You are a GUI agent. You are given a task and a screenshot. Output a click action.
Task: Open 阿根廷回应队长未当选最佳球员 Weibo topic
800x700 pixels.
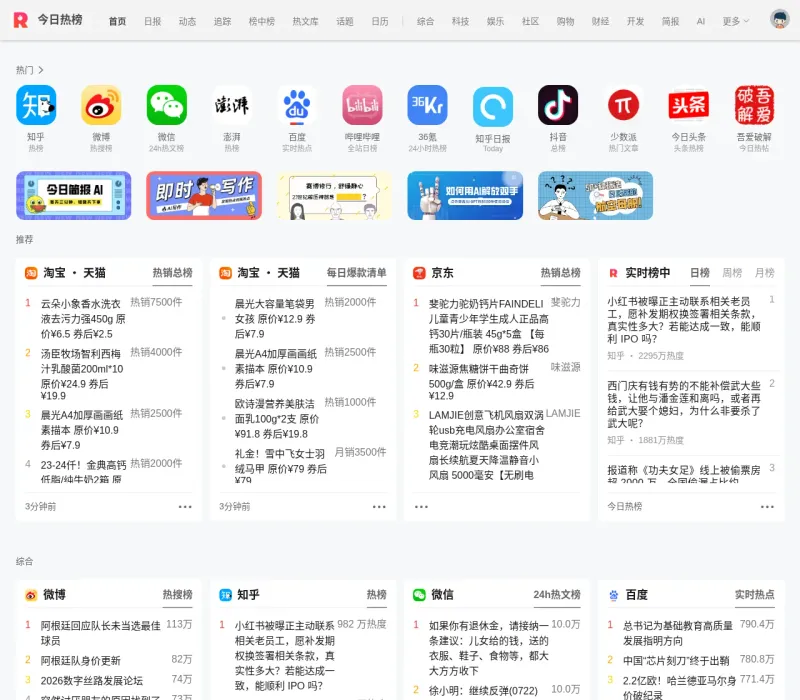(x=101, y=633)
